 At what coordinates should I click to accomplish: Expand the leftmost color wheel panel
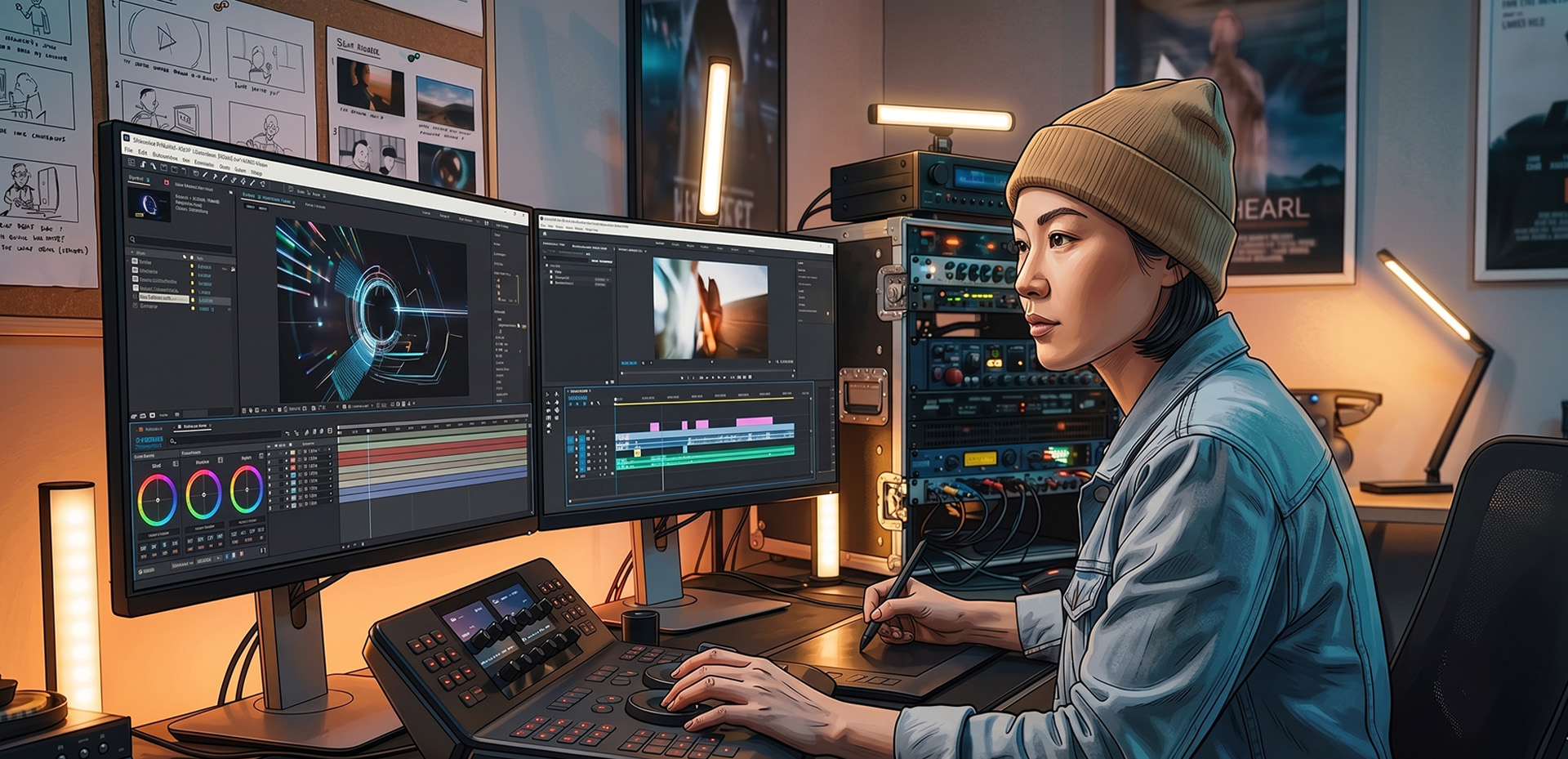pyautogui.click(x=175, y=463)
